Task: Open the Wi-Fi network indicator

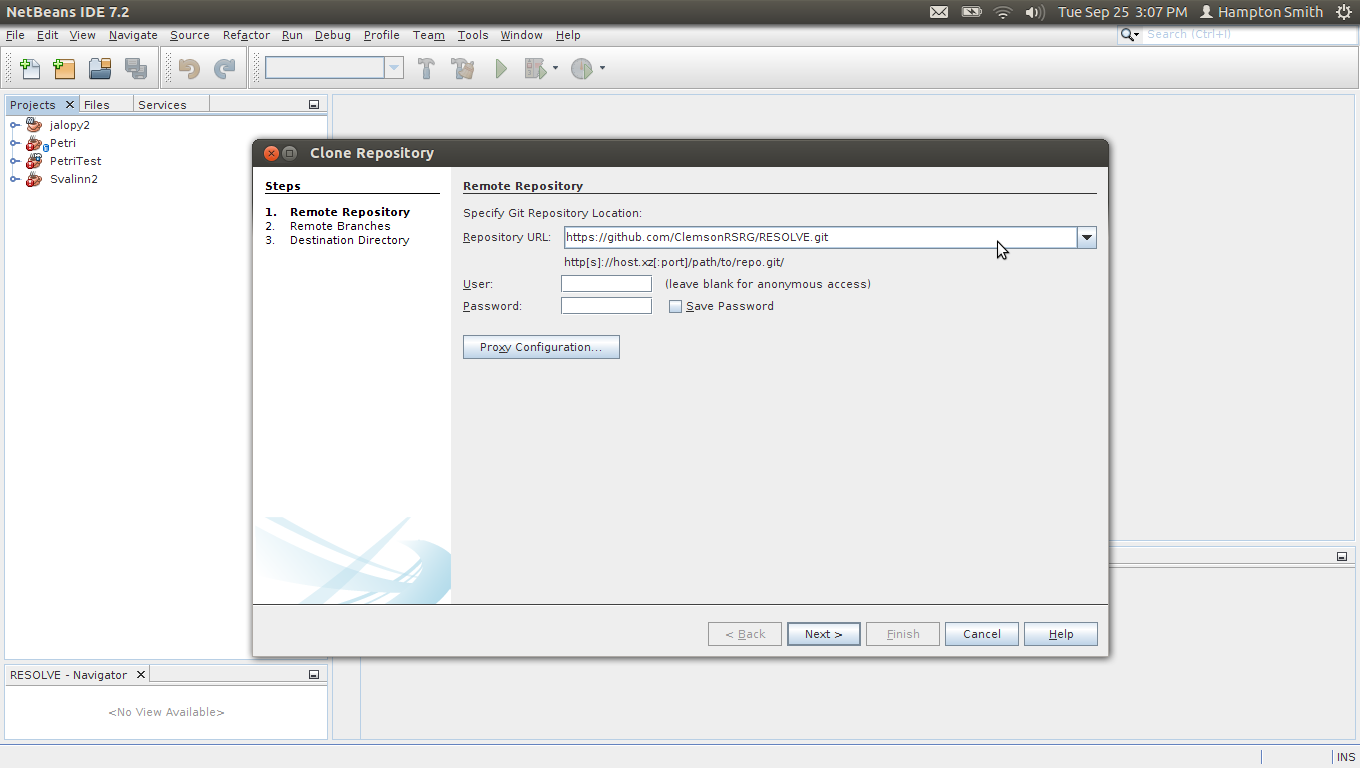Action: pyautogui.click(x=1003, y=12)
